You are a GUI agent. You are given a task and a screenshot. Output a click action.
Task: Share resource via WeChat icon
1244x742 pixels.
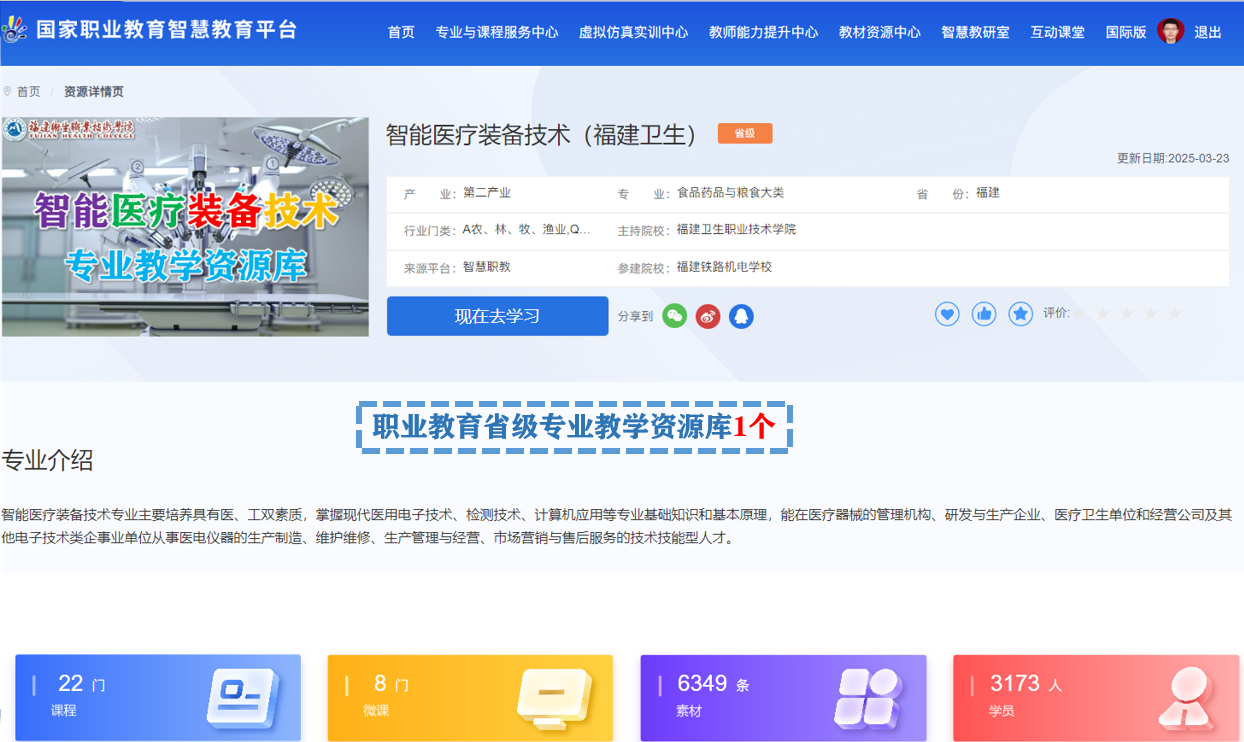675,316
